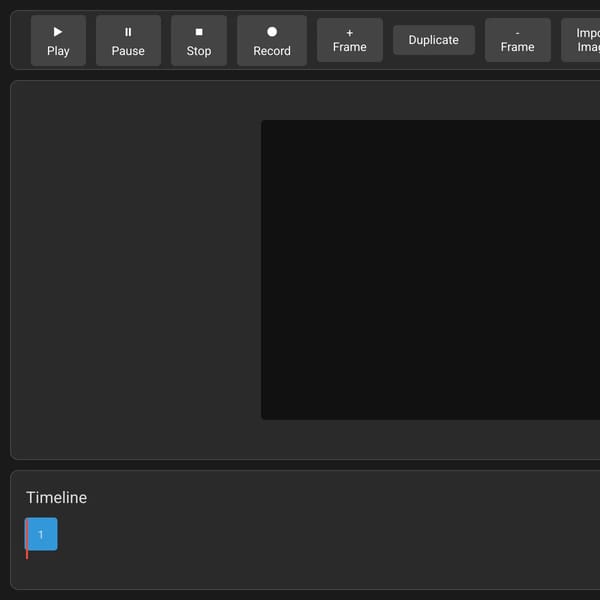Click the Import Image button
The height and width of the screenshot is (600, 600).
tap(582, 40)
